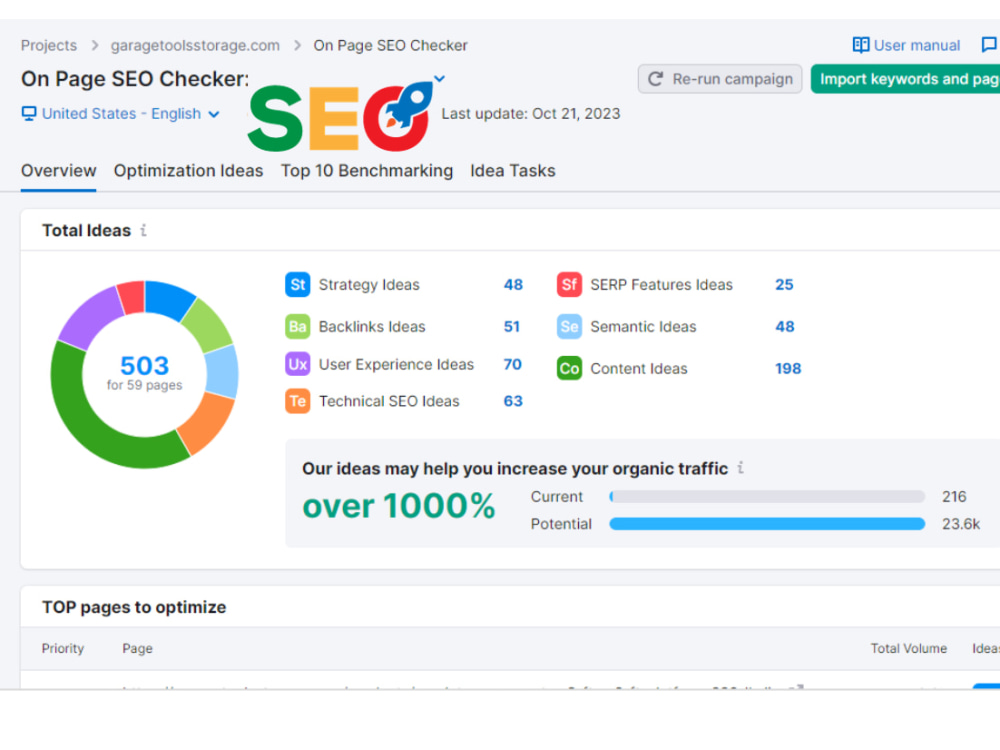Click the Current traffic progress bar
The height and width of the screenshot is (750, 1000).
pyautogui.click(x=767, y=497)
